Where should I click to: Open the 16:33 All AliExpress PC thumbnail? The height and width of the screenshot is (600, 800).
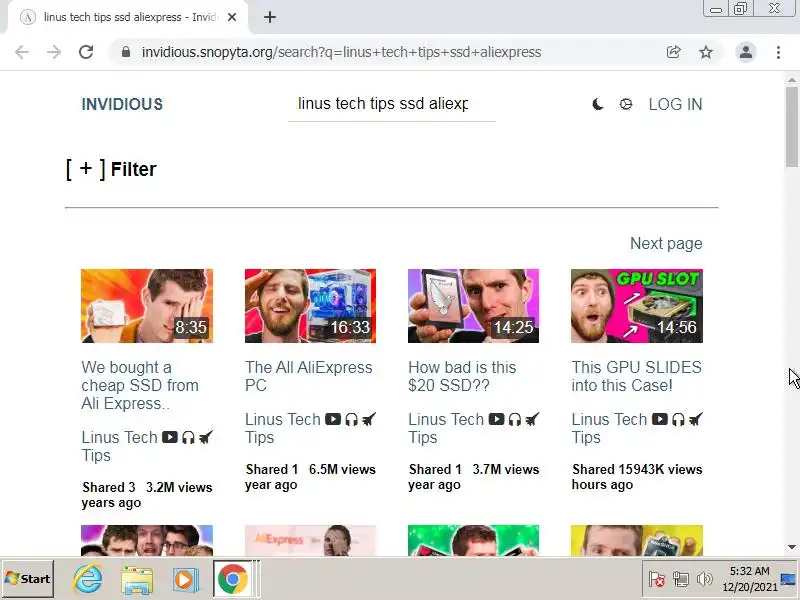(x=310, y=306)
